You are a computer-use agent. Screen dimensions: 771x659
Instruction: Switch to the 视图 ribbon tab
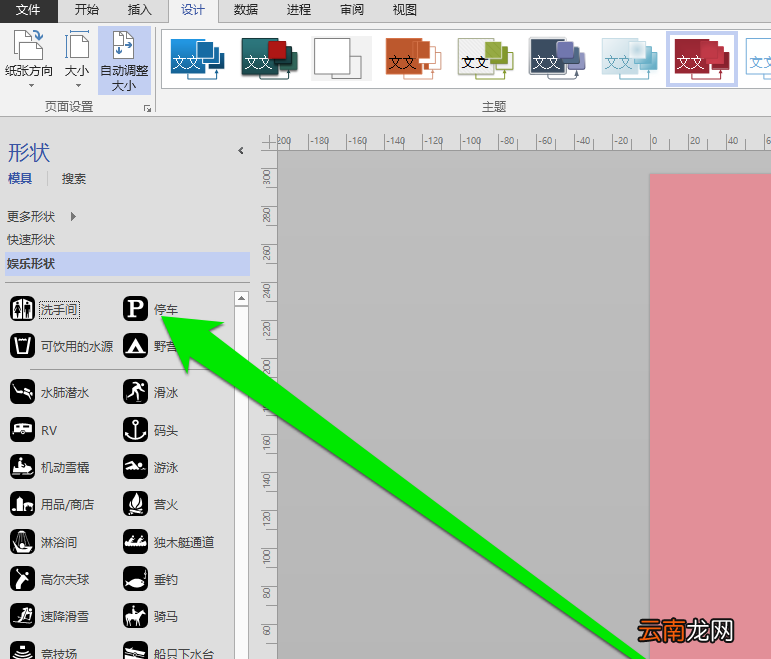click(x=405, y=10)
